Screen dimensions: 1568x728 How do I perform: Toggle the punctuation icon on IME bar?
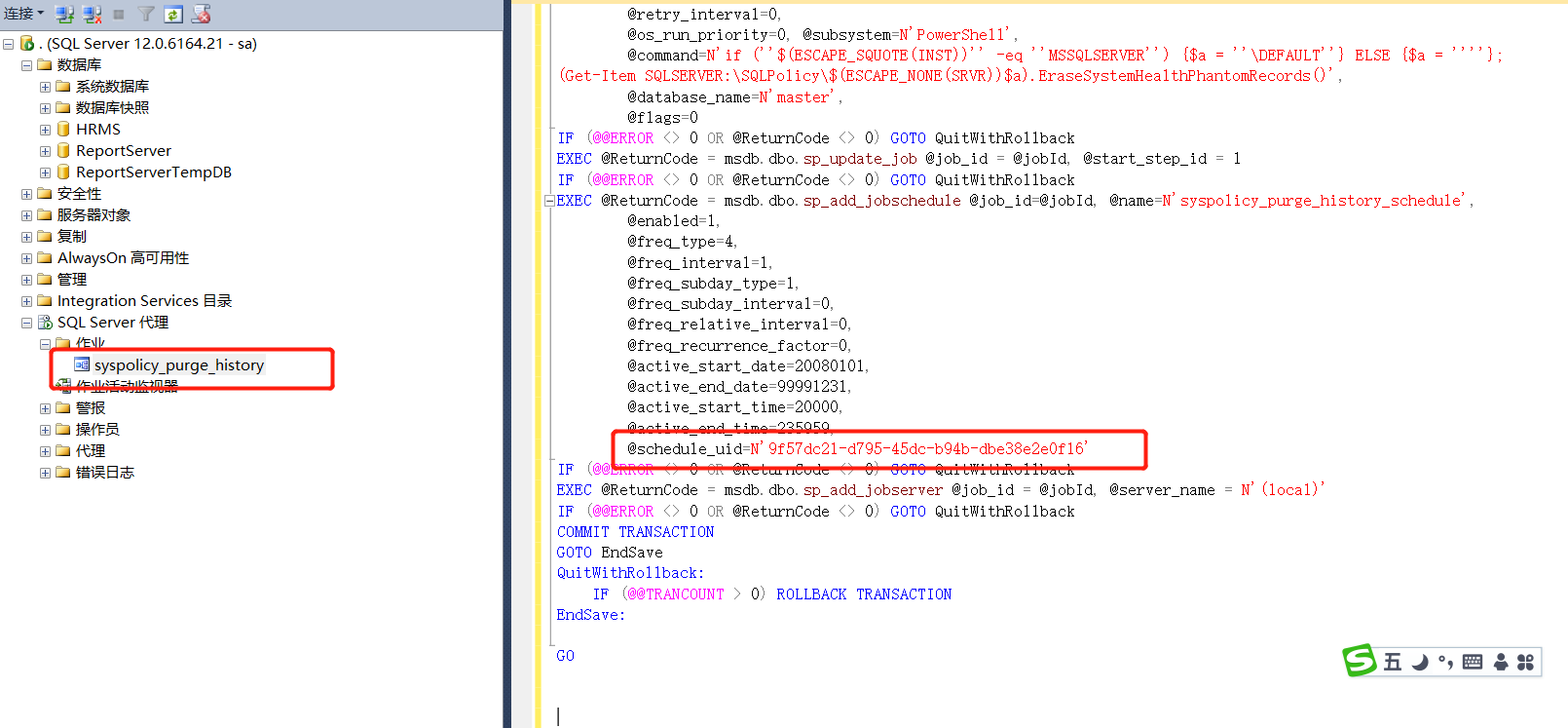click(x=1445, y=663)
